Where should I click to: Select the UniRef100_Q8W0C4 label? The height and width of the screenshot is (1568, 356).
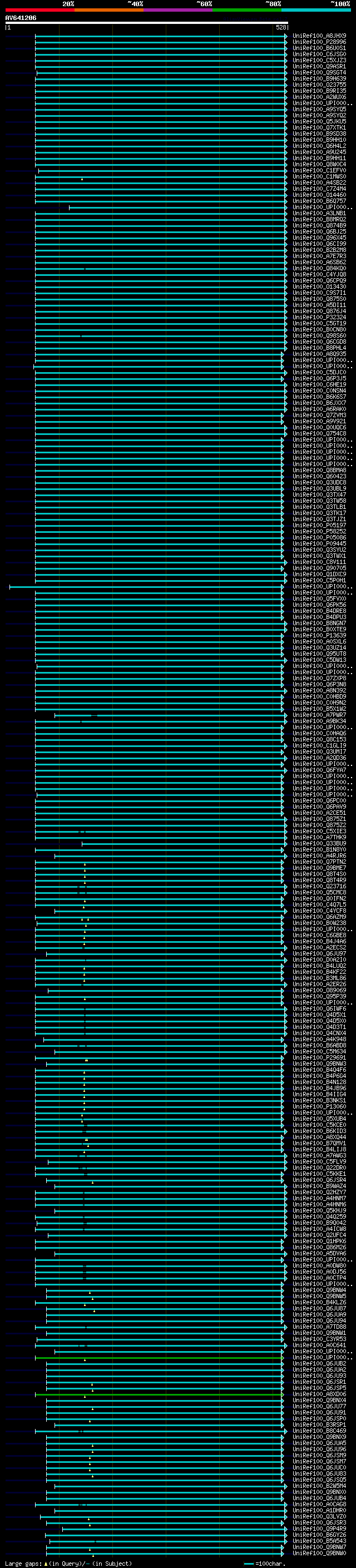click(x=319, y=164)
